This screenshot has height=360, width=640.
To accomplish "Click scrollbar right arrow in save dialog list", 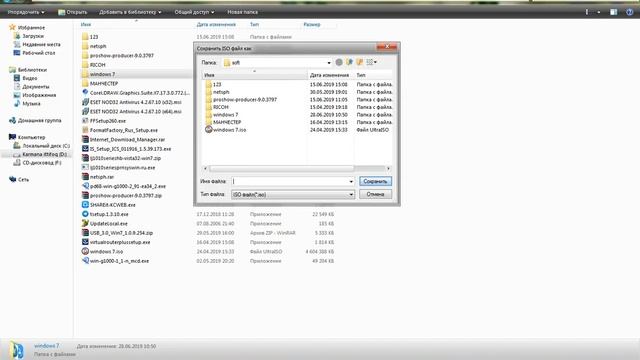I will pos(388,169).
